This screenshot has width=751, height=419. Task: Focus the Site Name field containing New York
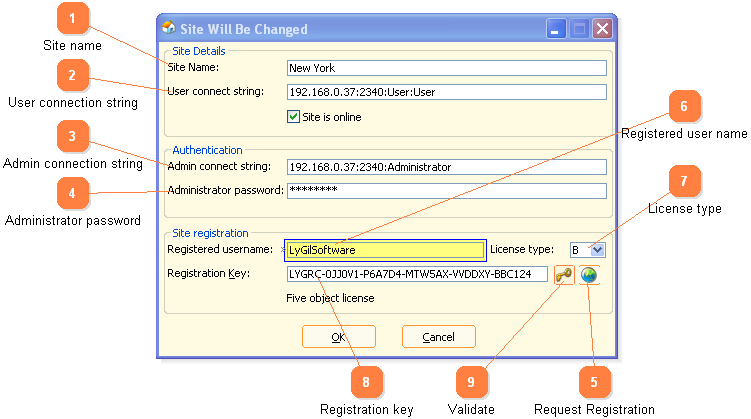tap(447, 68)
